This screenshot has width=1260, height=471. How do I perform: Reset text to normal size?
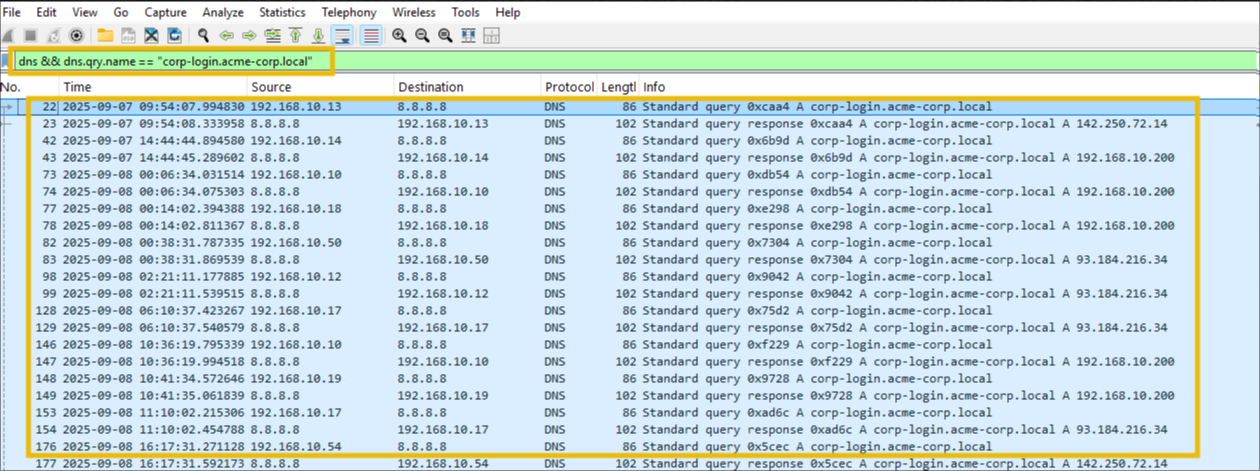(445, 36)
